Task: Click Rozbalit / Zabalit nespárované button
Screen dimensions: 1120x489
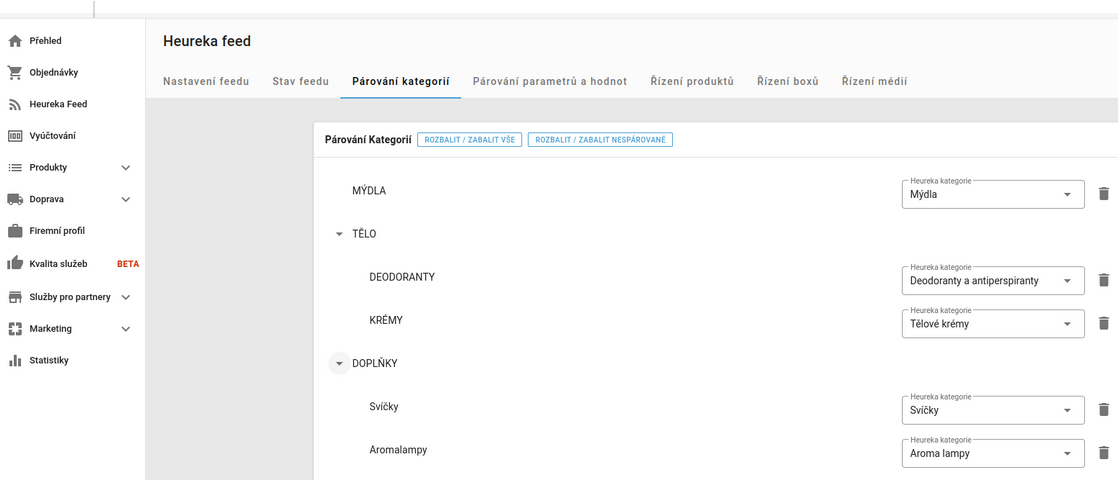Action: [600, 140]
